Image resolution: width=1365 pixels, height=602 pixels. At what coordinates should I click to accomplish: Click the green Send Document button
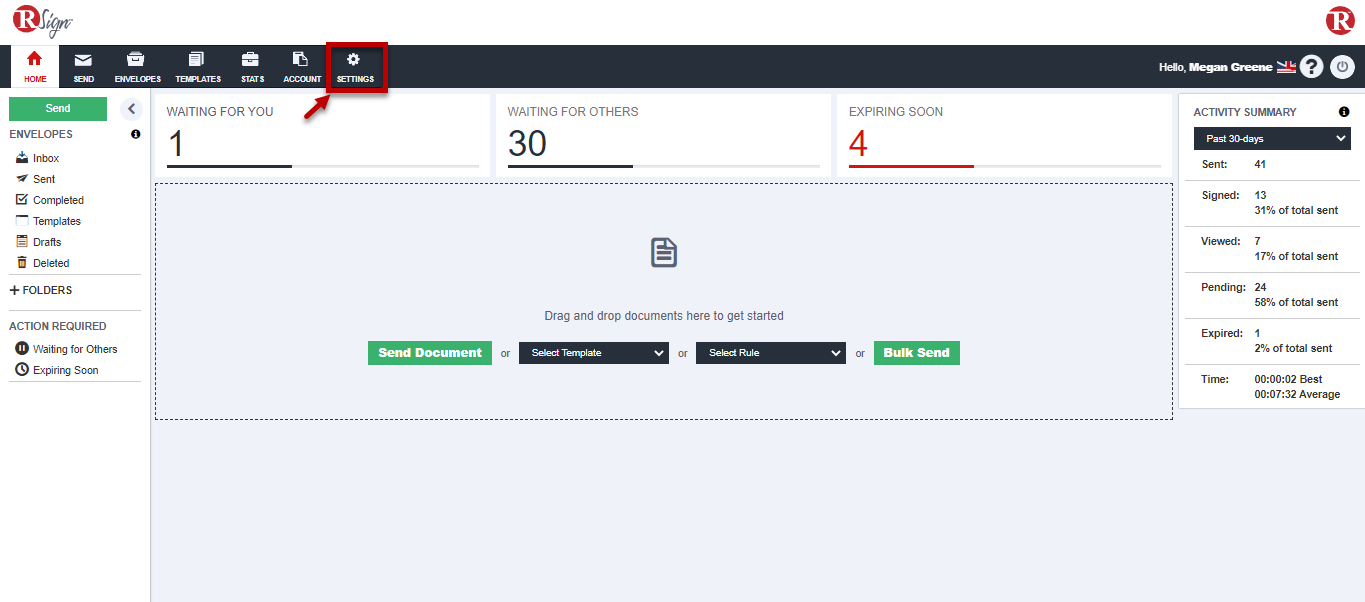430,353
